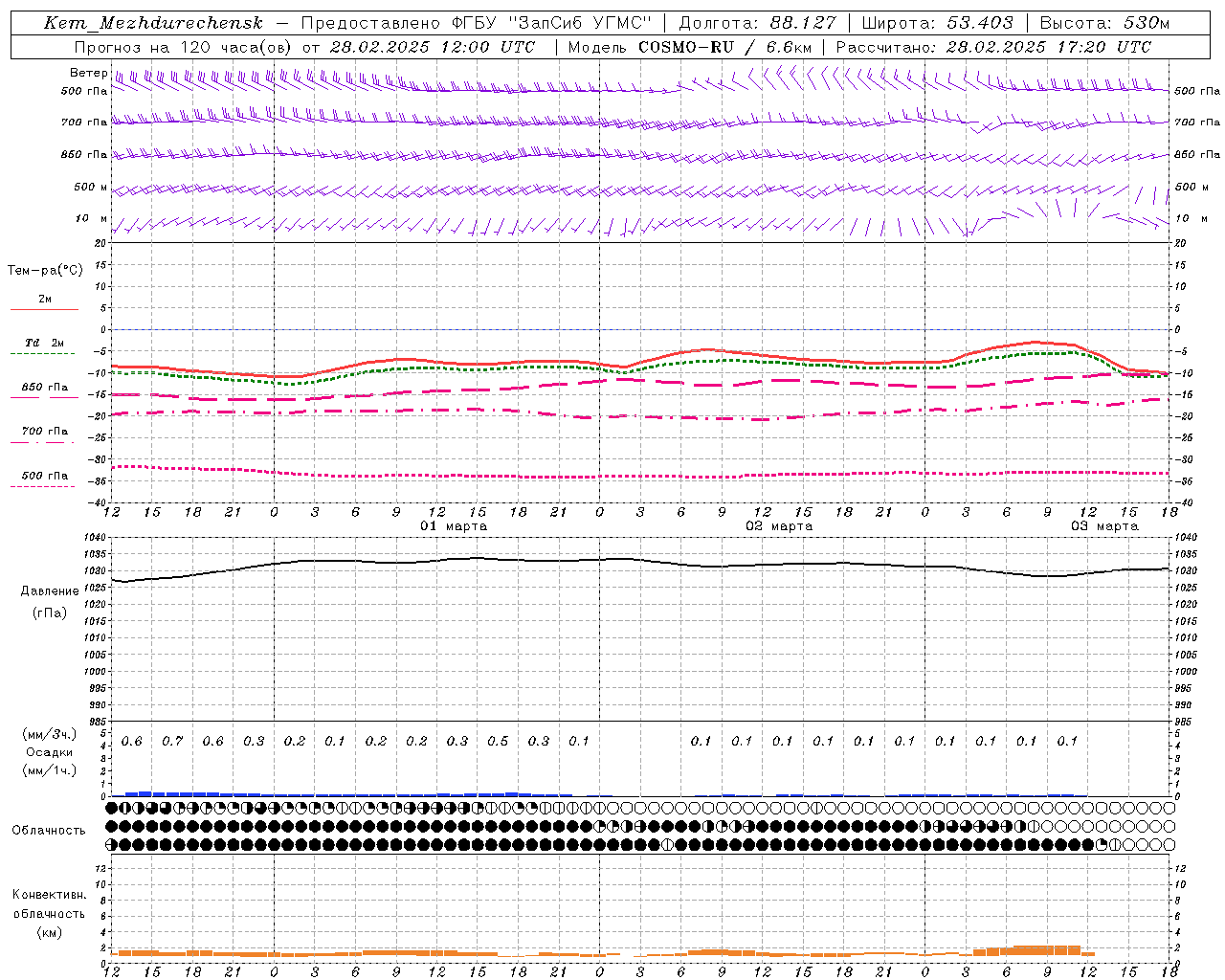The width and height of the screenshot is (1225, 980).
Task: Click the Осадки precipitation label
Action: 49,752
